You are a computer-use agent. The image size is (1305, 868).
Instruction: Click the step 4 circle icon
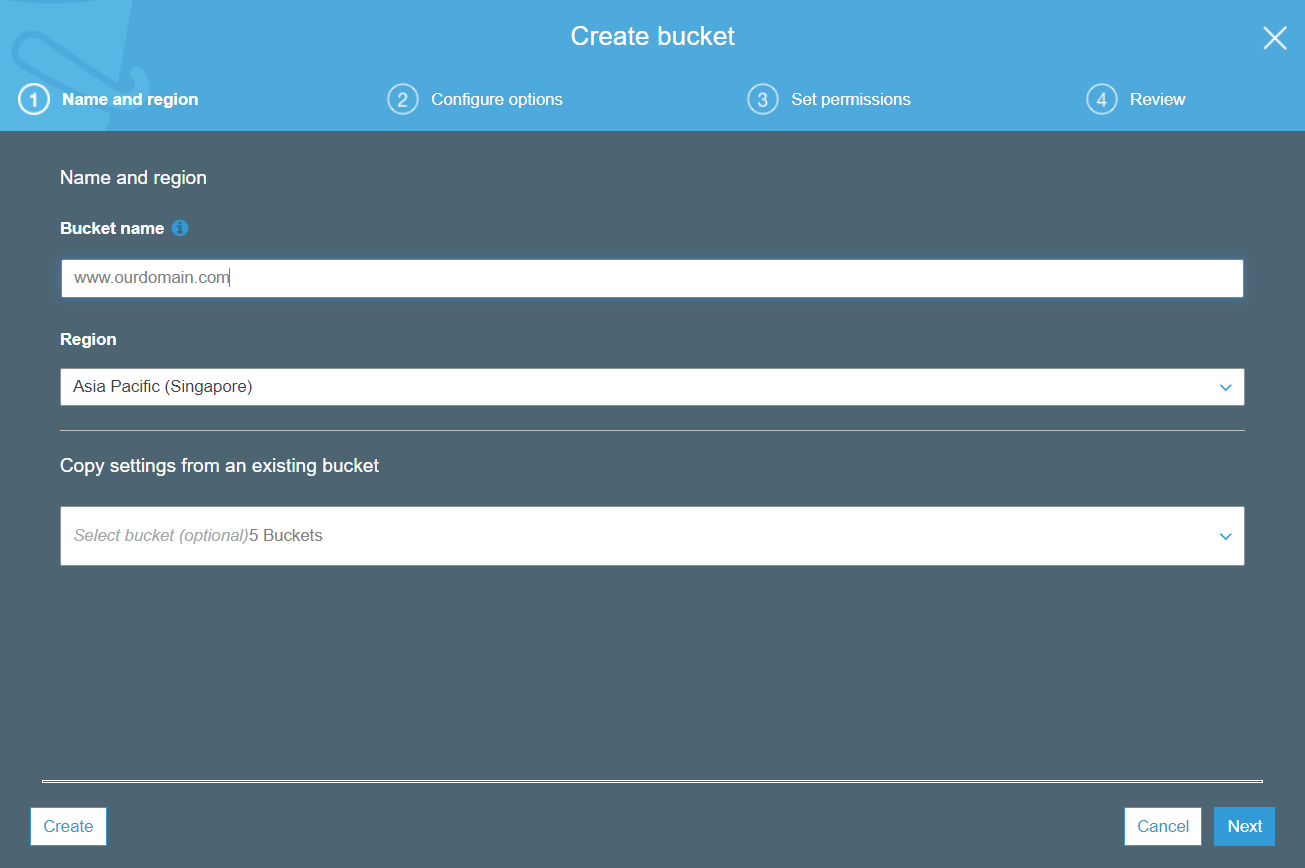1102,99
